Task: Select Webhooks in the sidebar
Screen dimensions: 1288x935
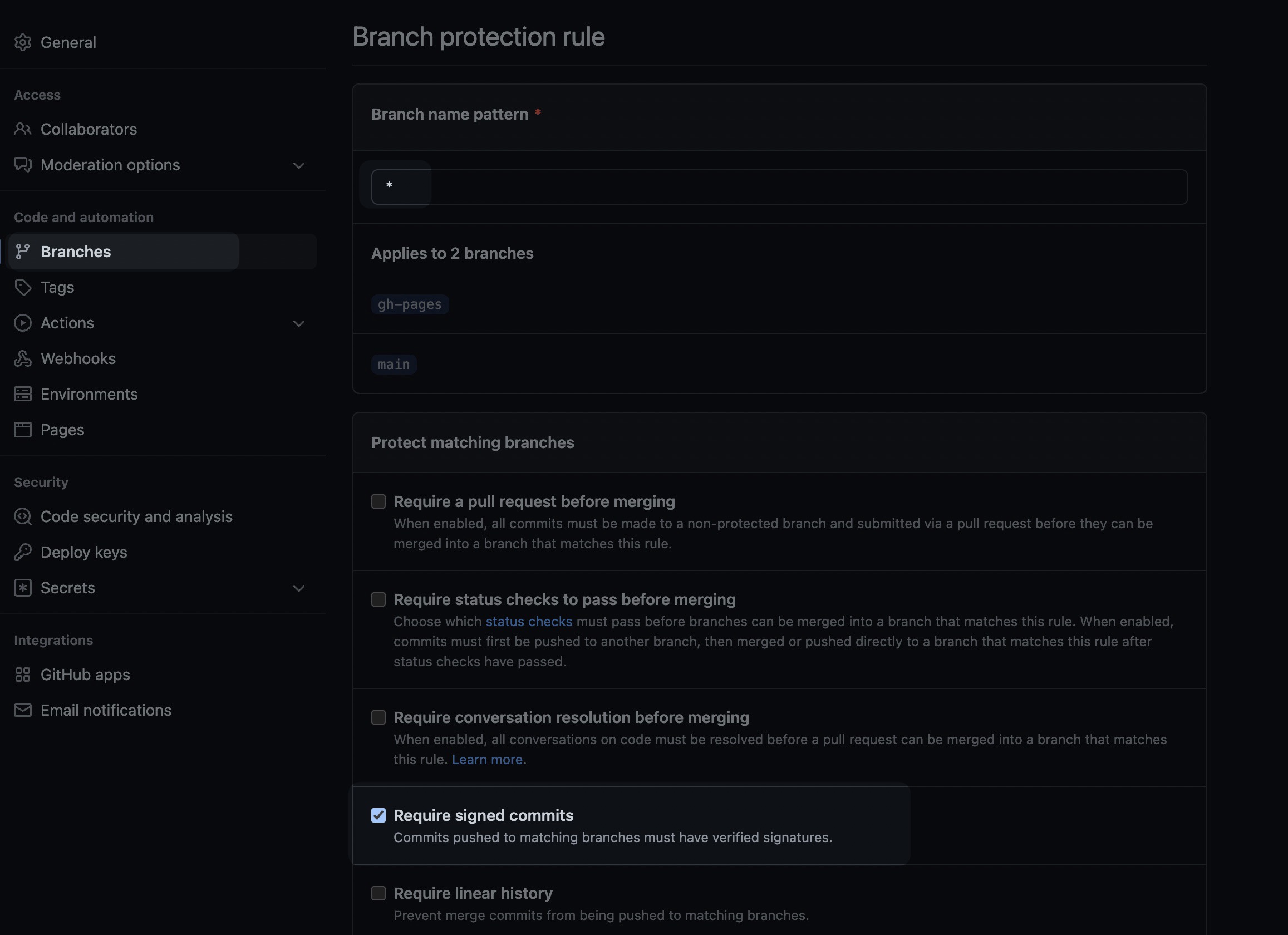Action: click(x=78, y=359)
